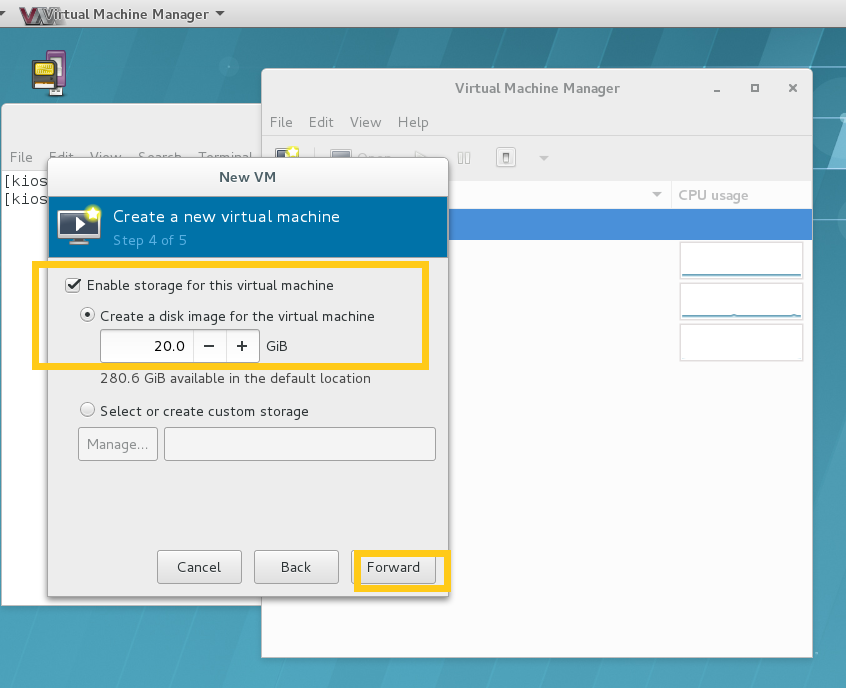This screenshot has width=846, height=688.
Task: Select the highlighted row in VM list
Action: coord(630,224)
